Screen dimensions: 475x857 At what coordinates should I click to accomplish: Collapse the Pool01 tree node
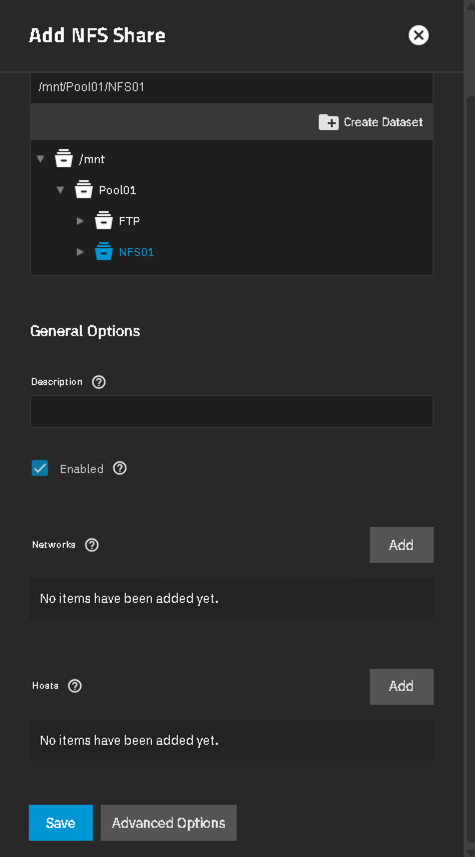coord(60,190)
